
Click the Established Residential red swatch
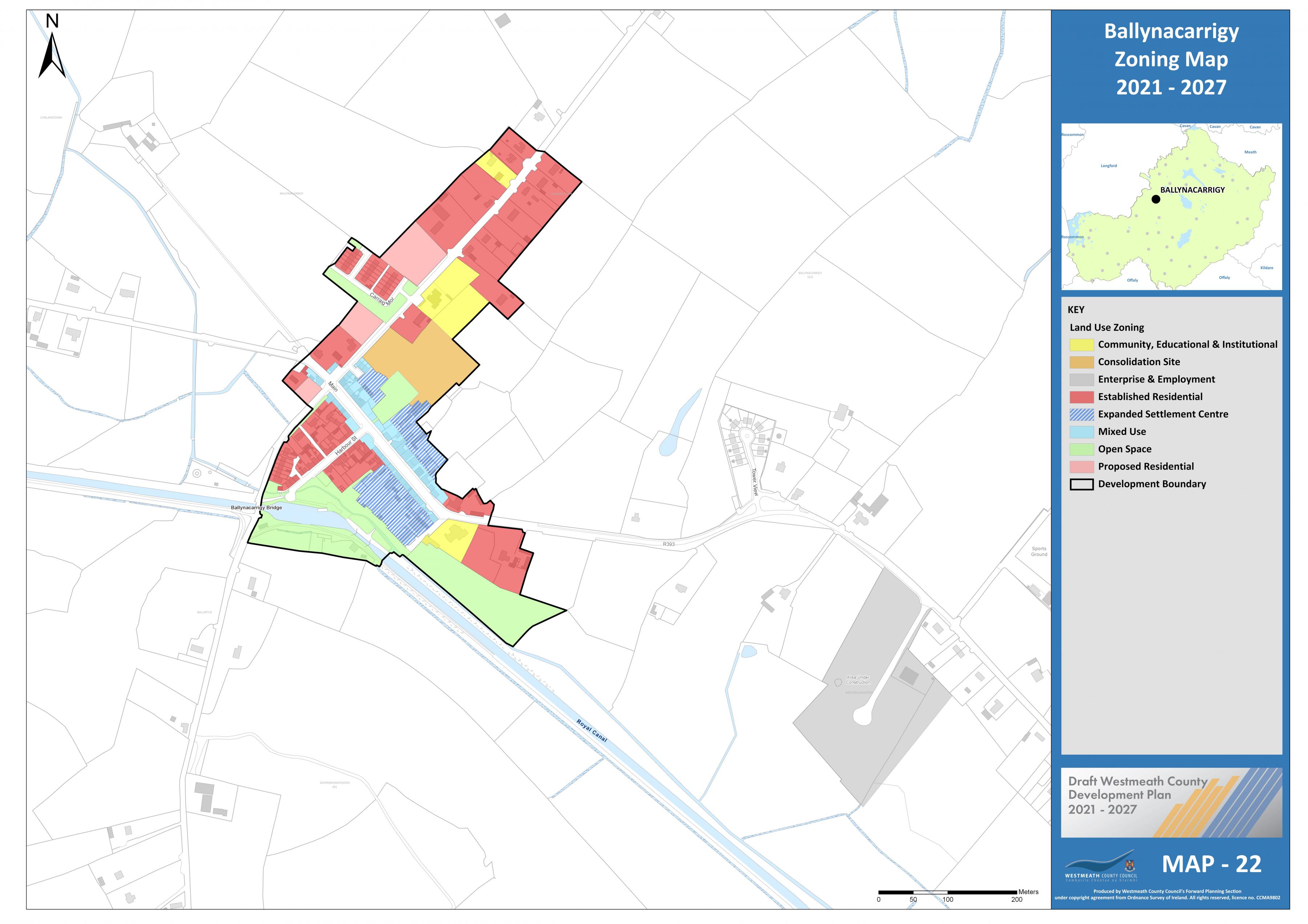tap(1081, 397)
